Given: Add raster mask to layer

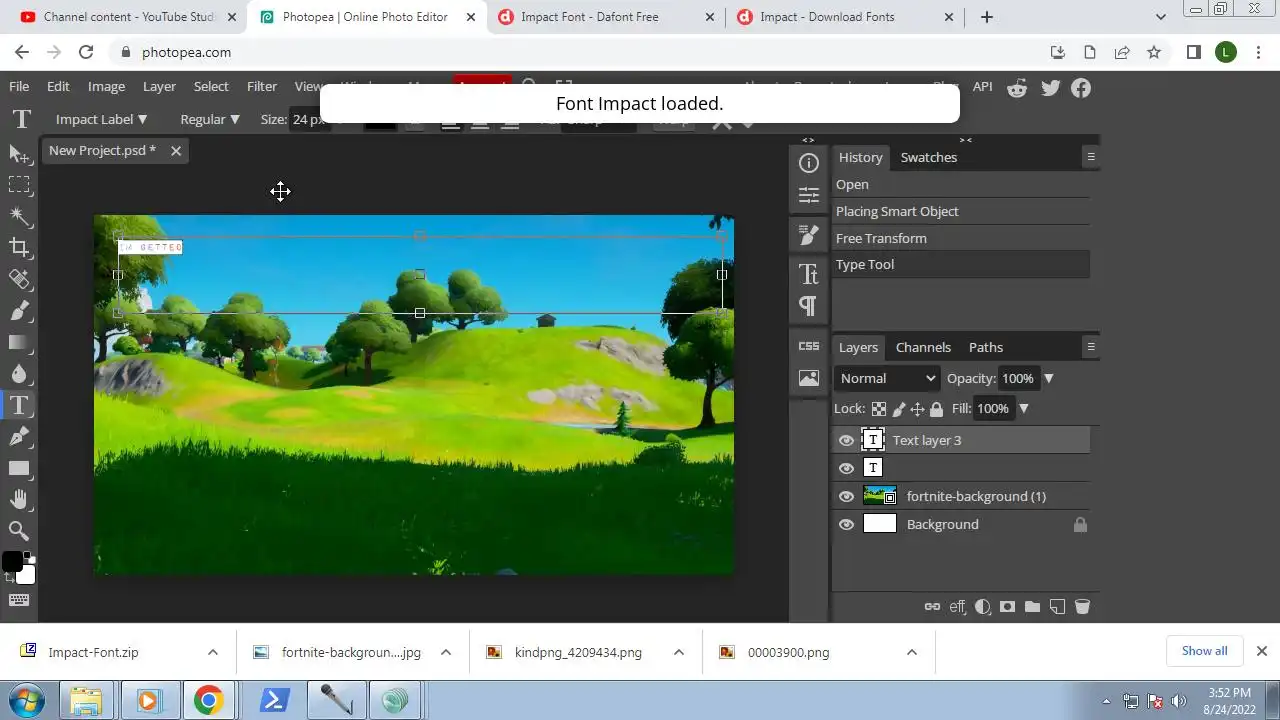Looking at the screenshot, I should click(1007, 606).
